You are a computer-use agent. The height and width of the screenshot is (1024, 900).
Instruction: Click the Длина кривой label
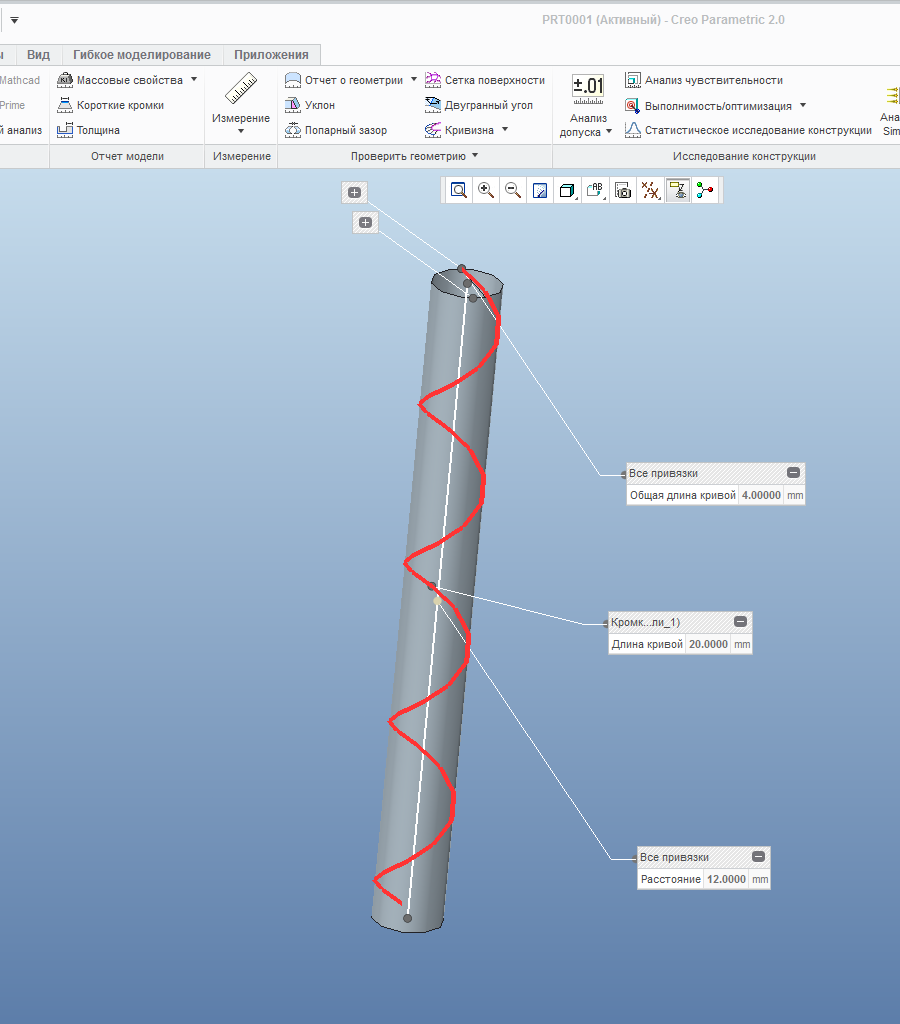[x=647, y=644]
